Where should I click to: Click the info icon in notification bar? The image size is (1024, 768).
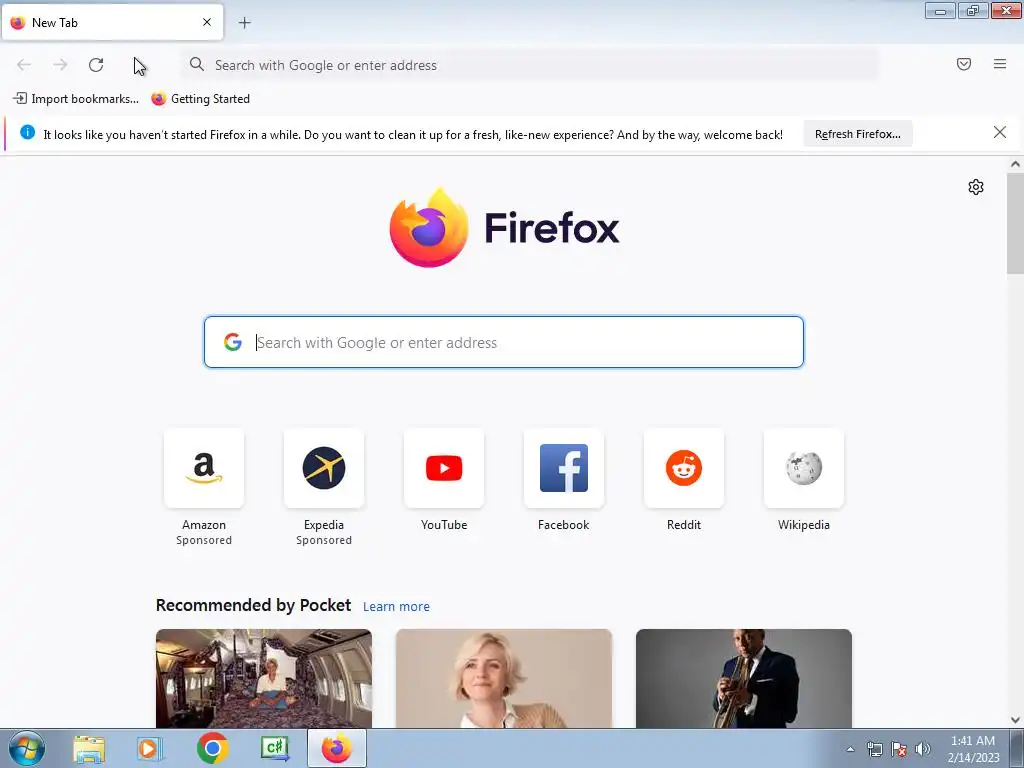(x=27, y=133)
